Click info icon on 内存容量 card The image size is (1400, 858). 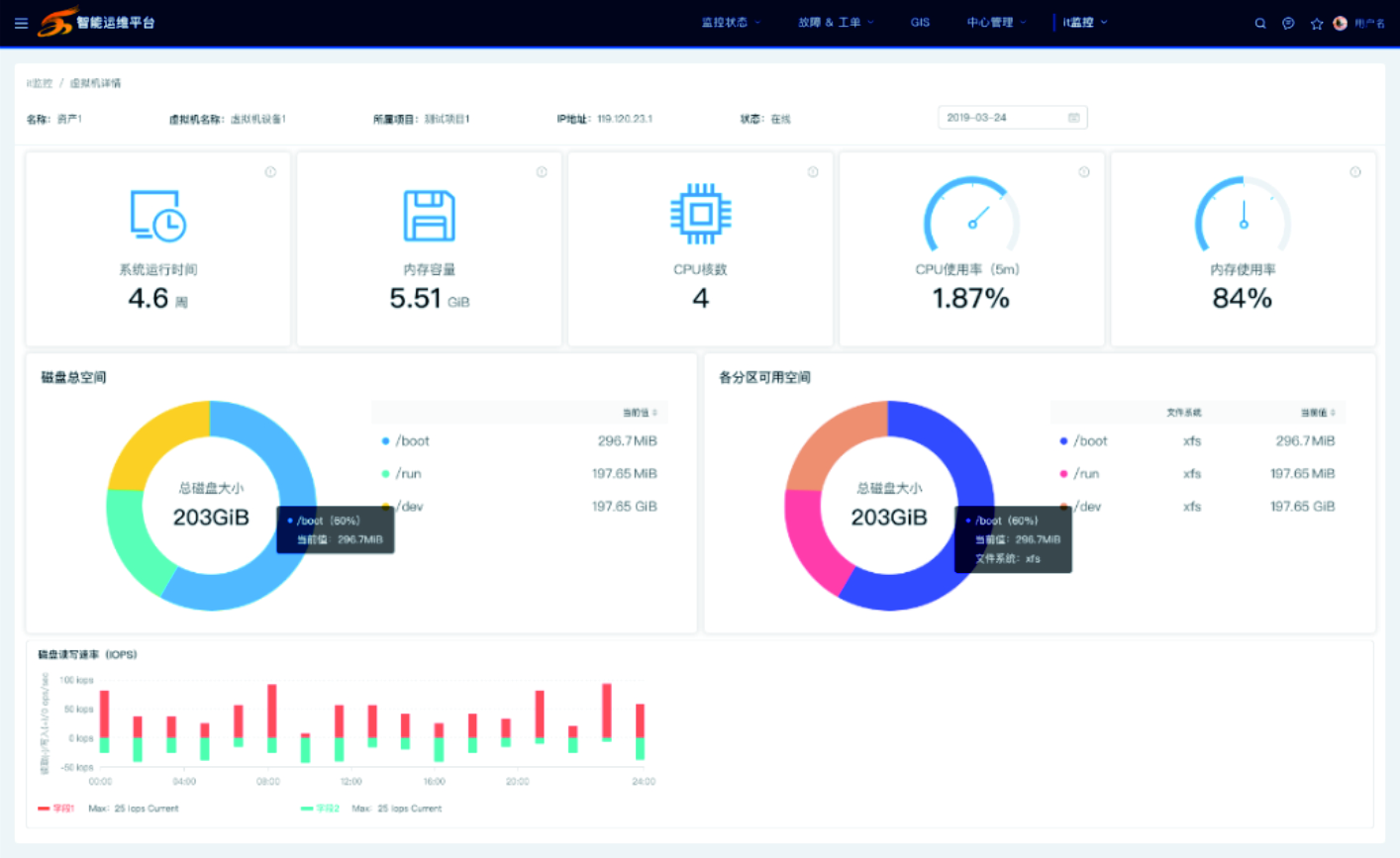542,172
